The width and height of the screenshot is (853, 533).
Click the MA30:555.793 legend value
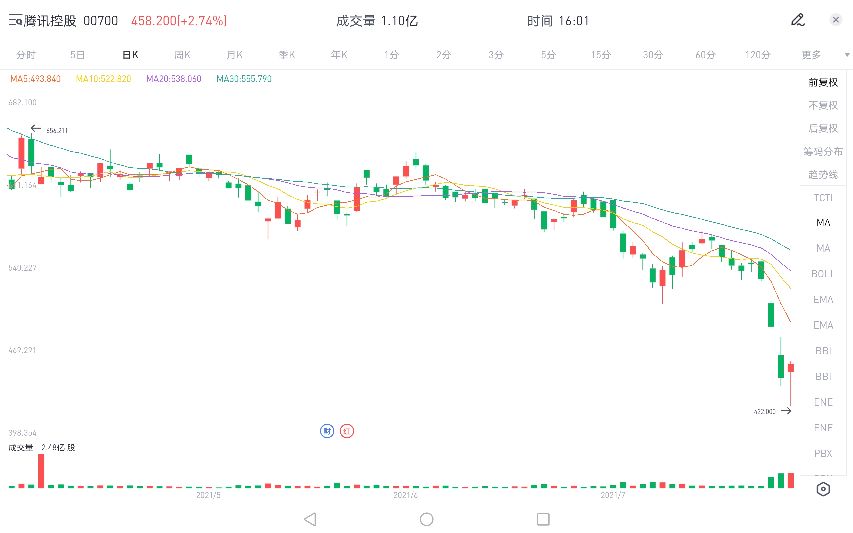(244, 79)
